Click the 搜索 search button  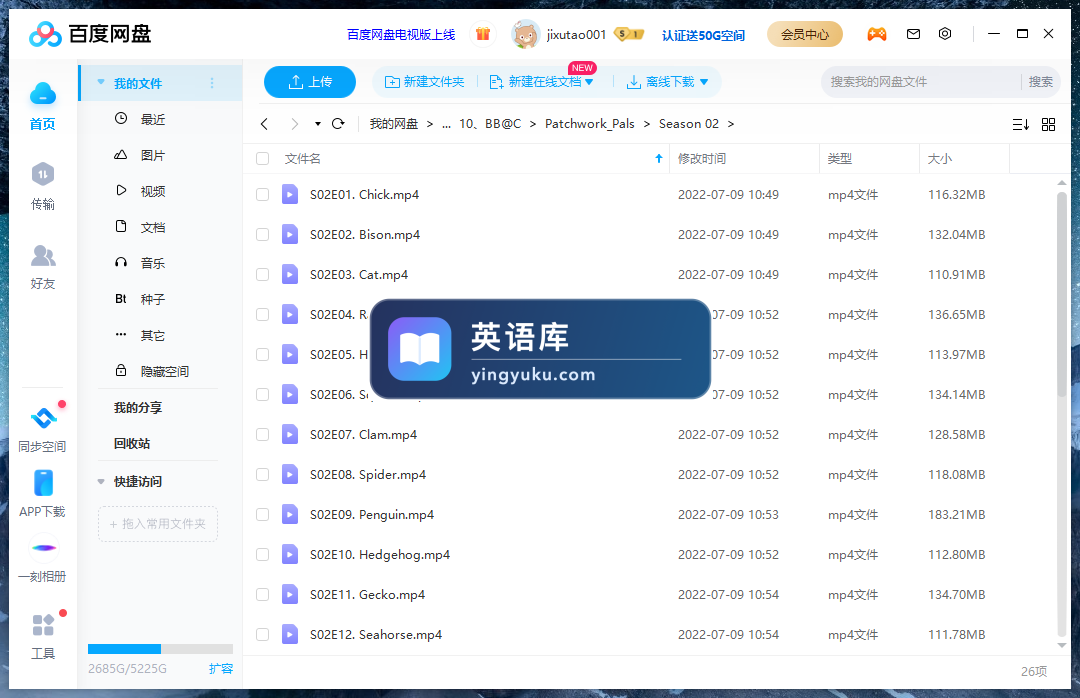[1040, 82]
